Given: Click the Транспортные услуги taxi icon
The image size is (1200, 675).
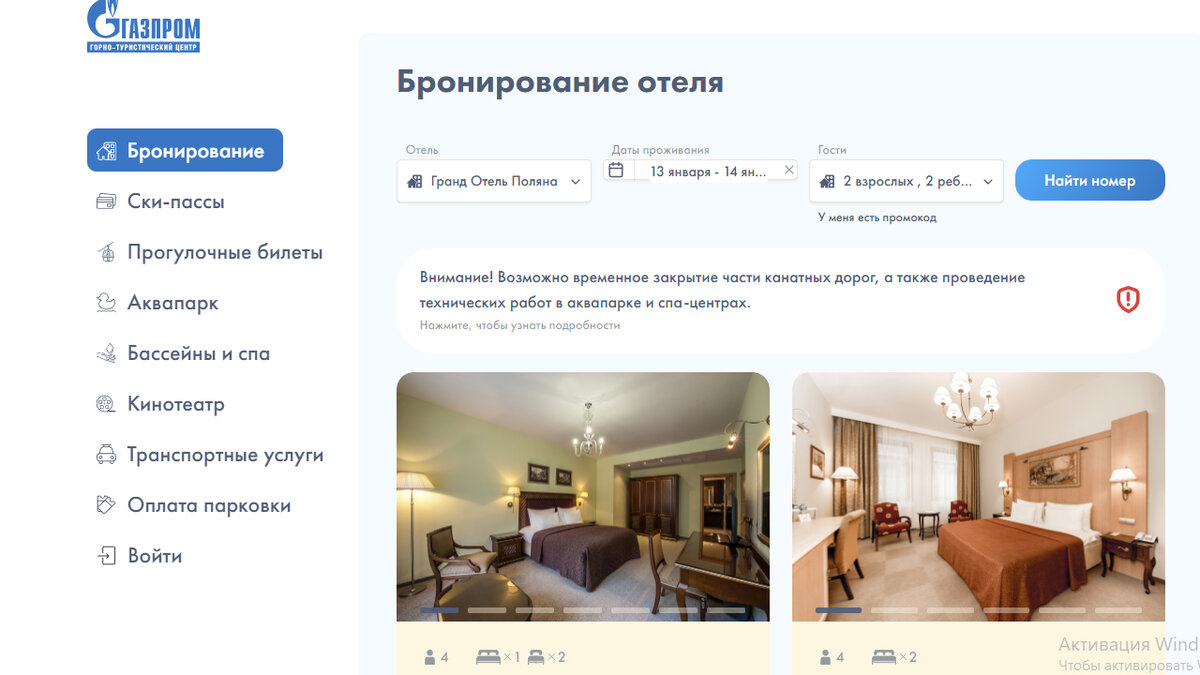Looking at the screenshot, I should (105, 455).
